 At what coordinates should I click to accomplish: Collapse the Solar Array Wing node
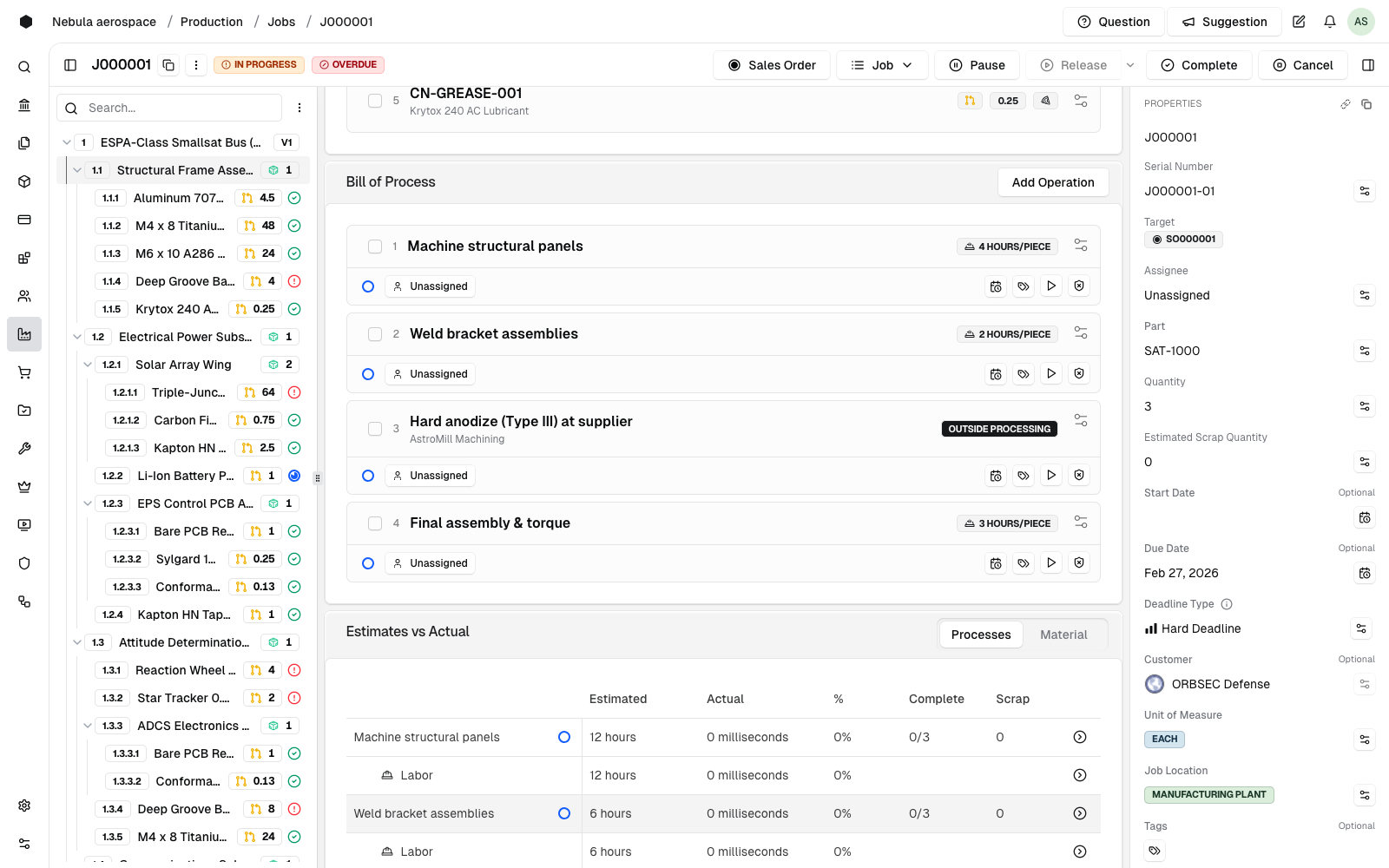[88, 365]
